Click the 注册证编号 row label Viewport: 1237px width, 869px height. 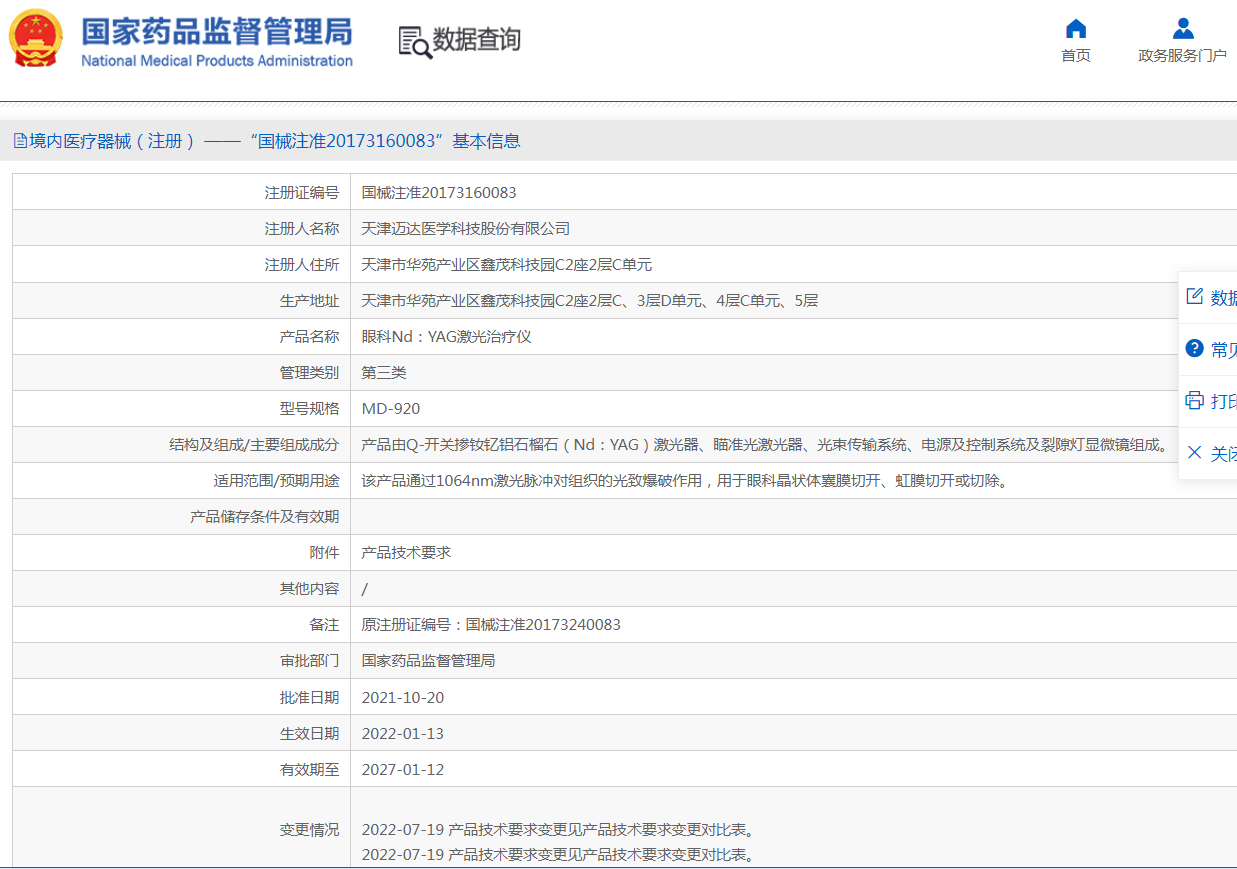click(301, 193)
